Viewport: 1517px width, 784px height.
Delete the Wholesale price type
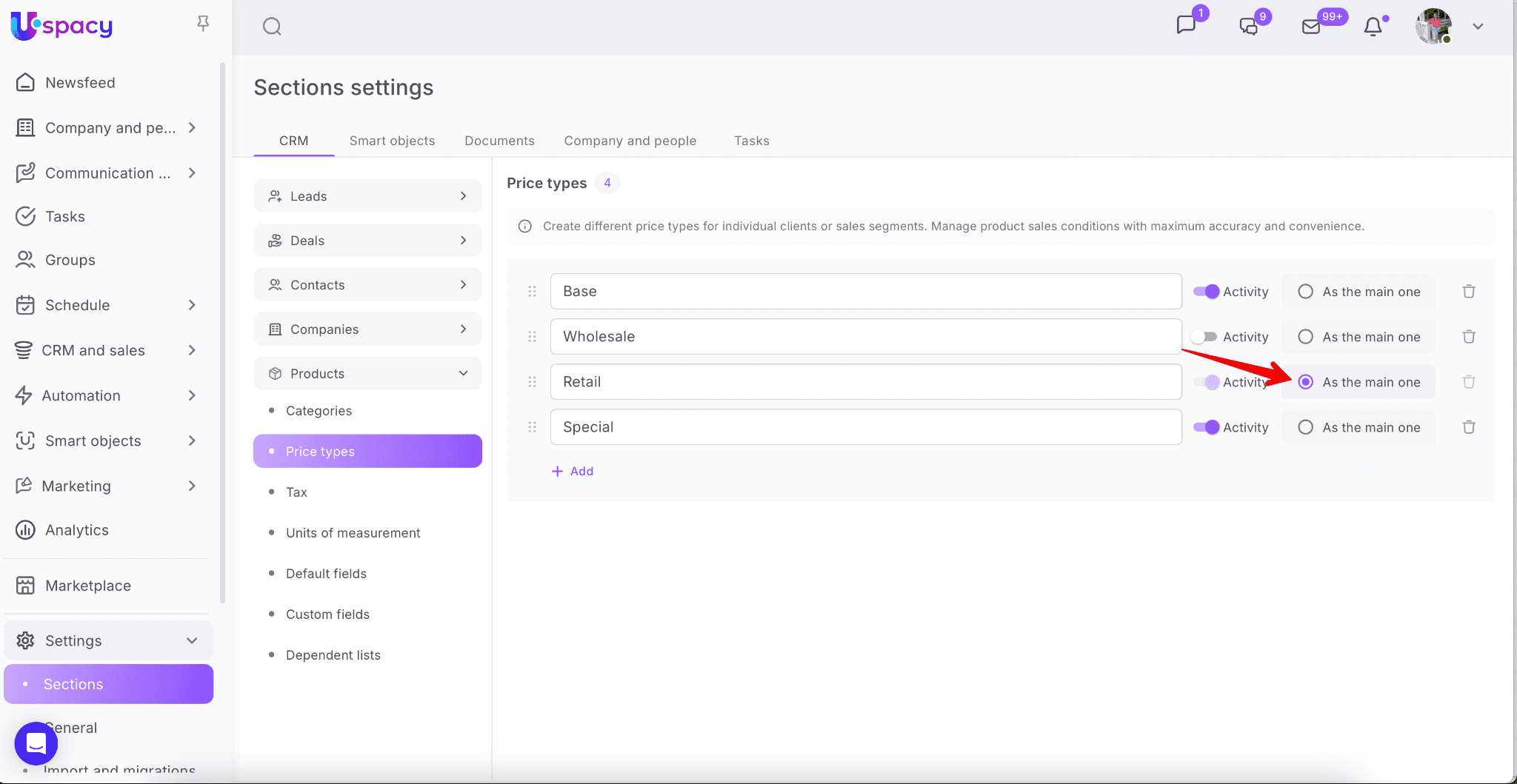click(x=1469, y=337)
